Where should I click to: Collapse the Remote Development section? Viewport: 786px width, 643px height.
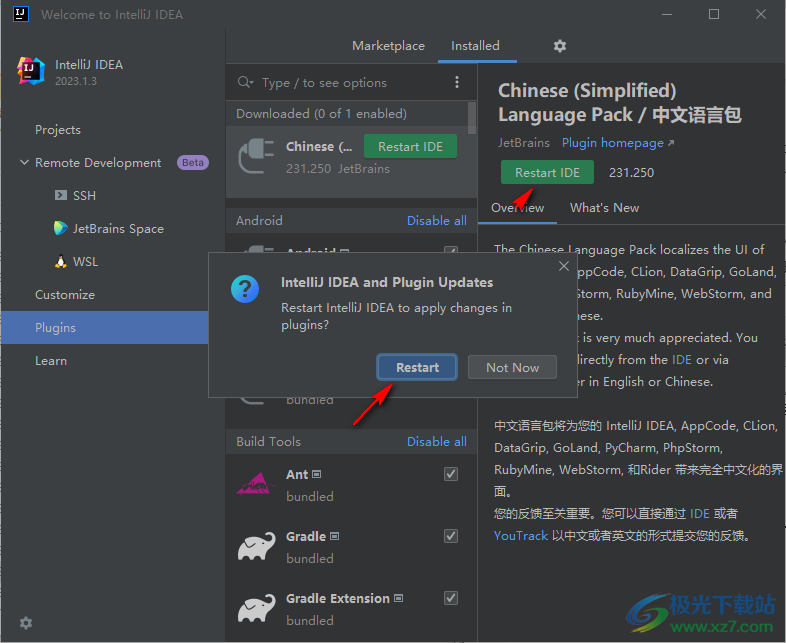point(24,162)
